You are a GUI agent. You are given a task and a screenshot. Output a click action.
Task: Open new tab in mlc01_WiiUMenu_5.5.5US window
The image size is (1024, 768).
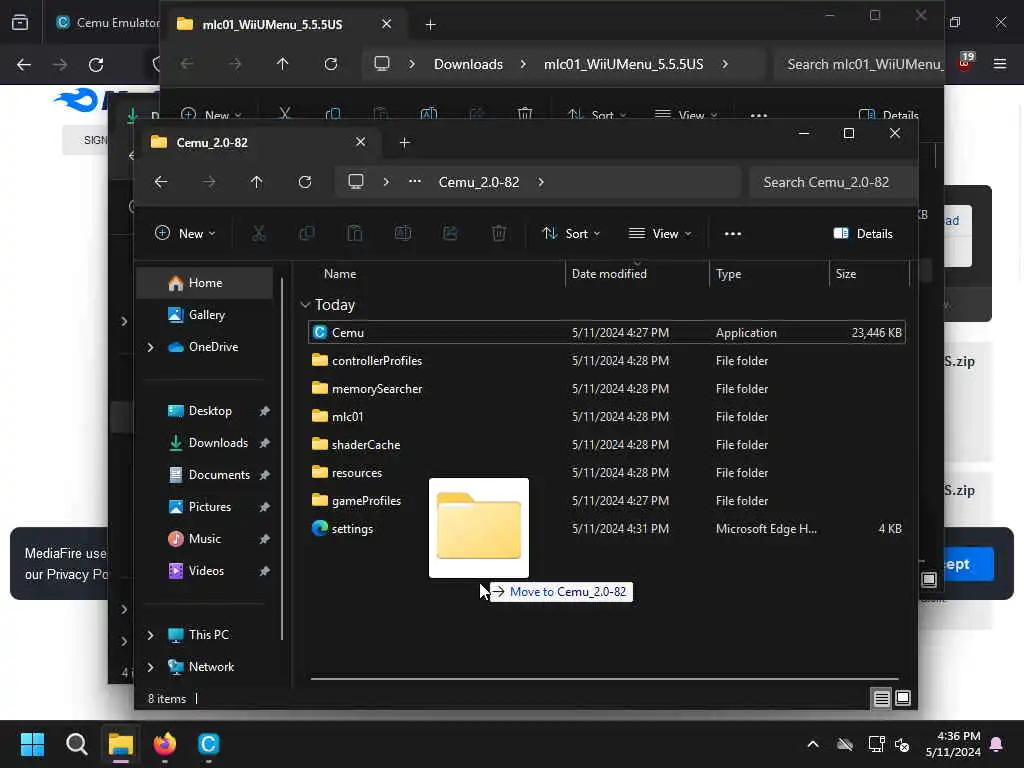coord(430,24)
